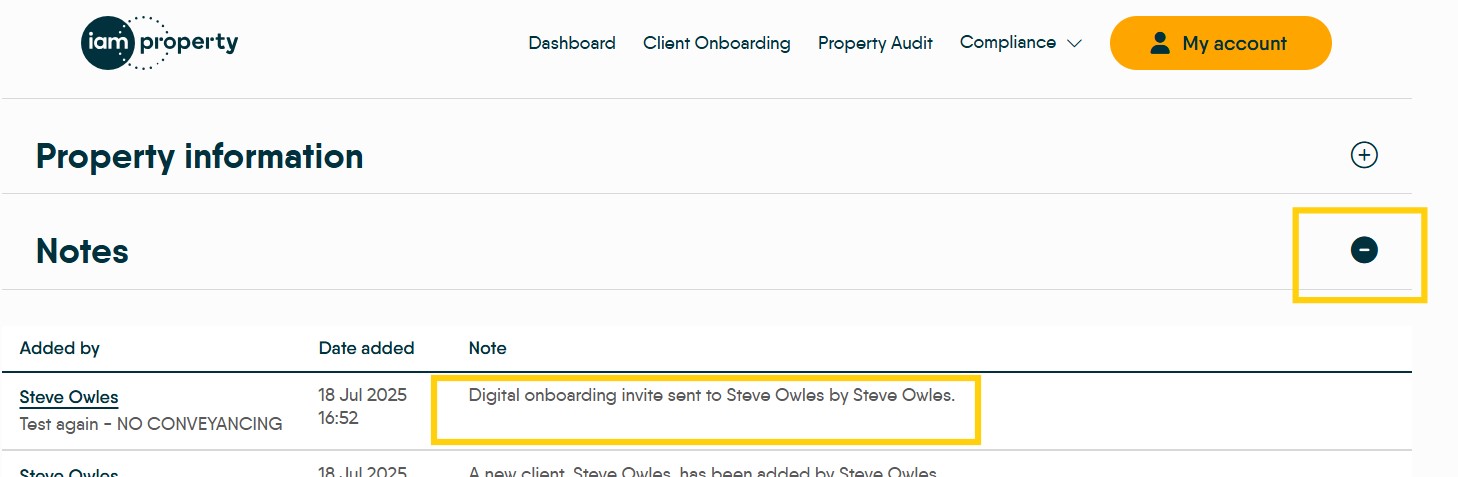Go to the Dashboard page
Image resolution: width=1458 pixels, height=477 pixels.
pyautogui.click(x=572, y=43)
